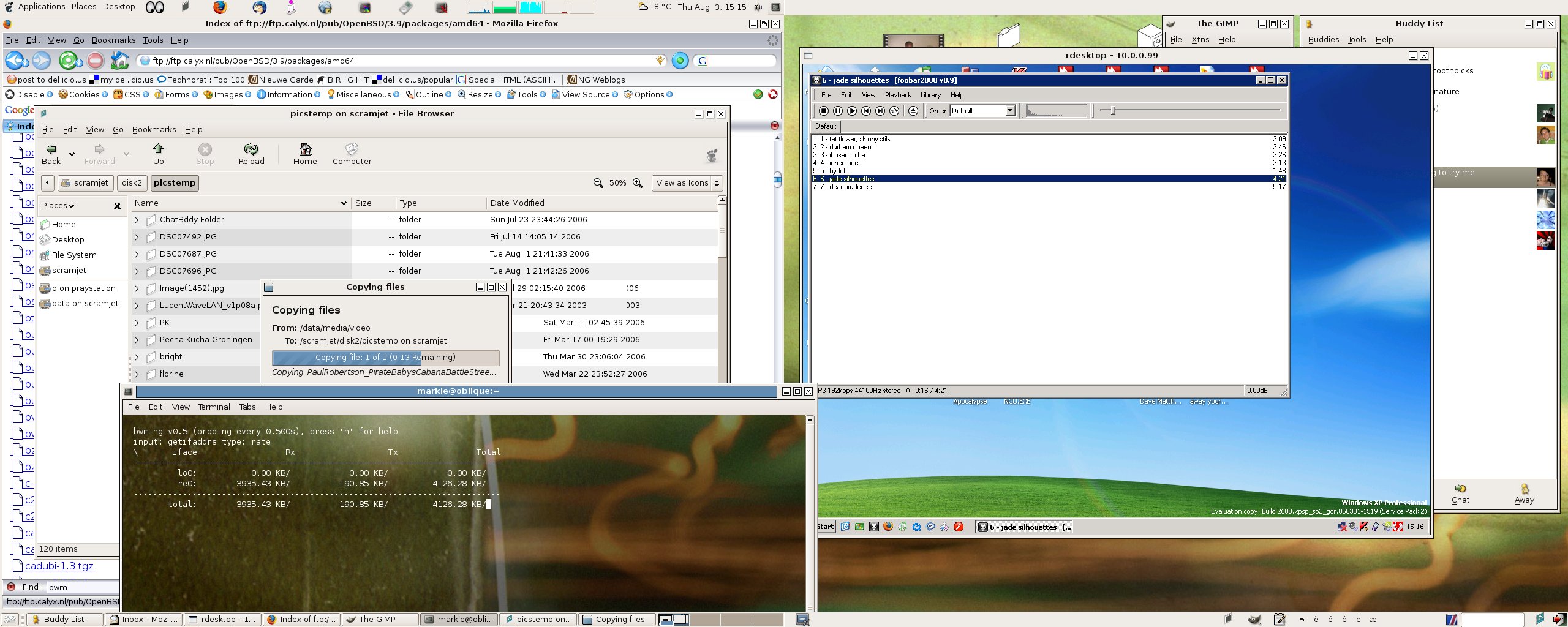Click the Eject/Open button in foobar2000

[x=913, y=111]
